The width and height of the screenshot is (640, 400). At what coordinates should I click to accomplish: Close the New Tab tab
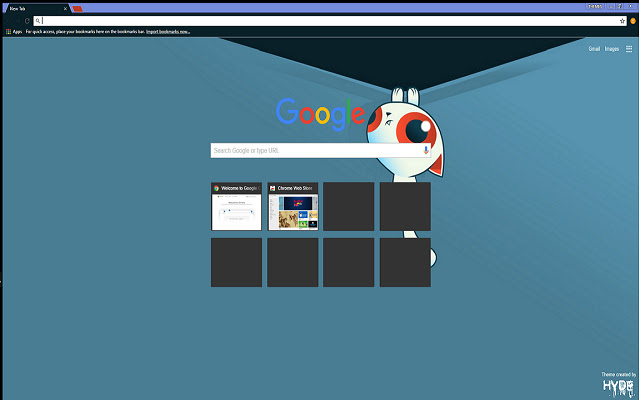[x=65, y=9]
